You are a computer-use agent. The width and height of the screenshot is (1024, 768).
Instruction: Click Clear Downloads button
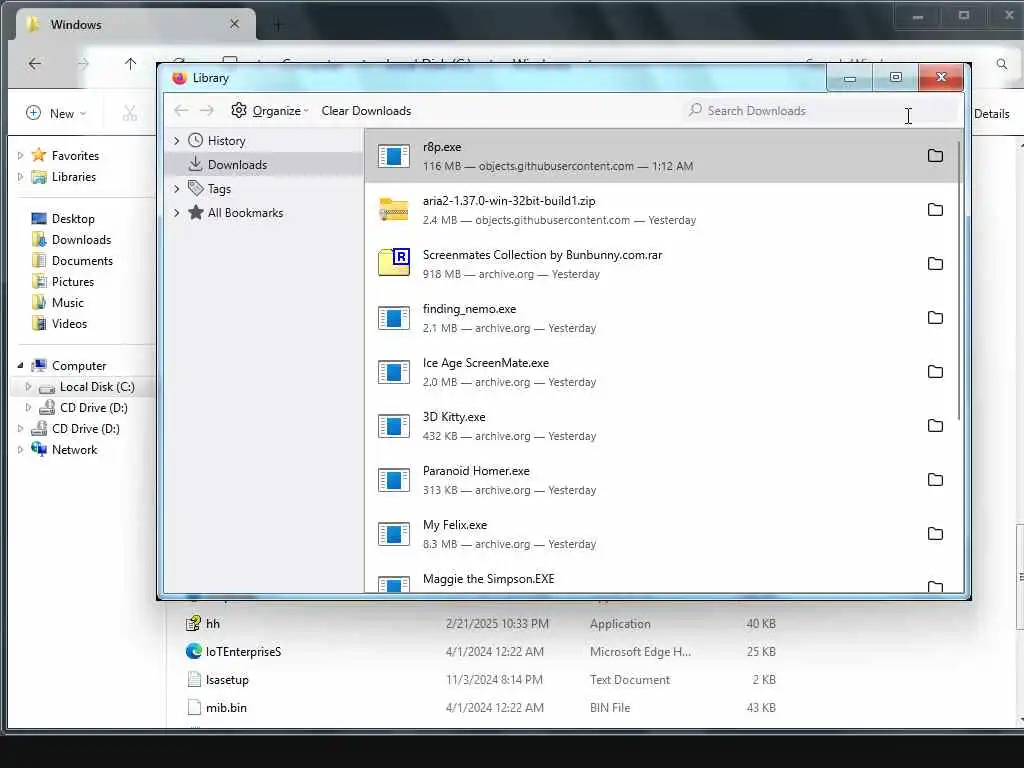coord(366,110)
